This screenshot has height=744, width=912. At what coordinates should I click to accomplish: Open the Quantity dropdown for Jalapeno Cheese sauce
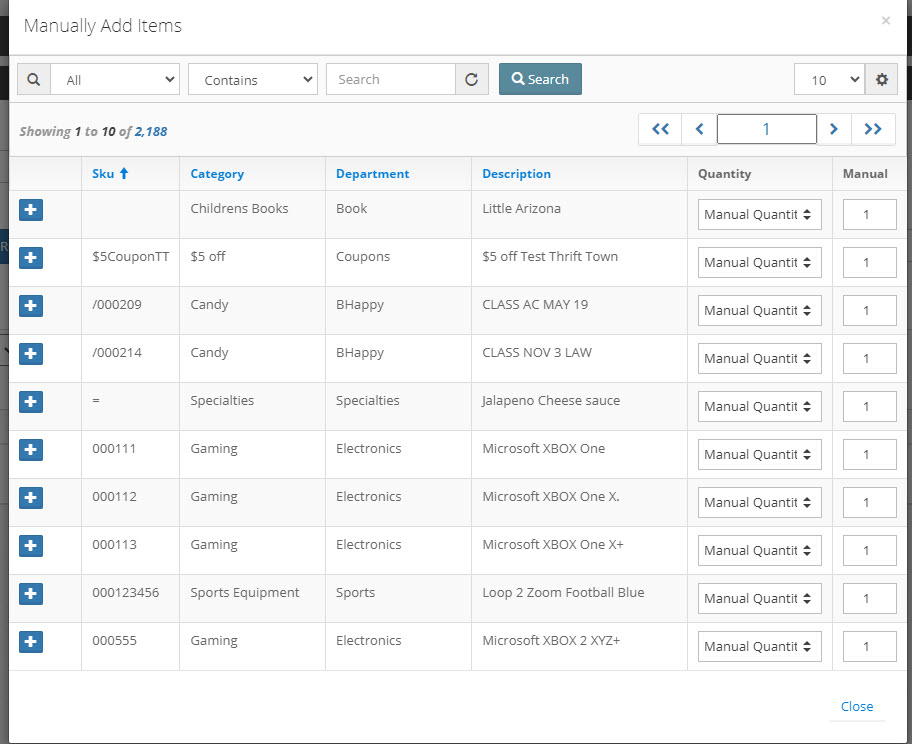click(760, 407)
